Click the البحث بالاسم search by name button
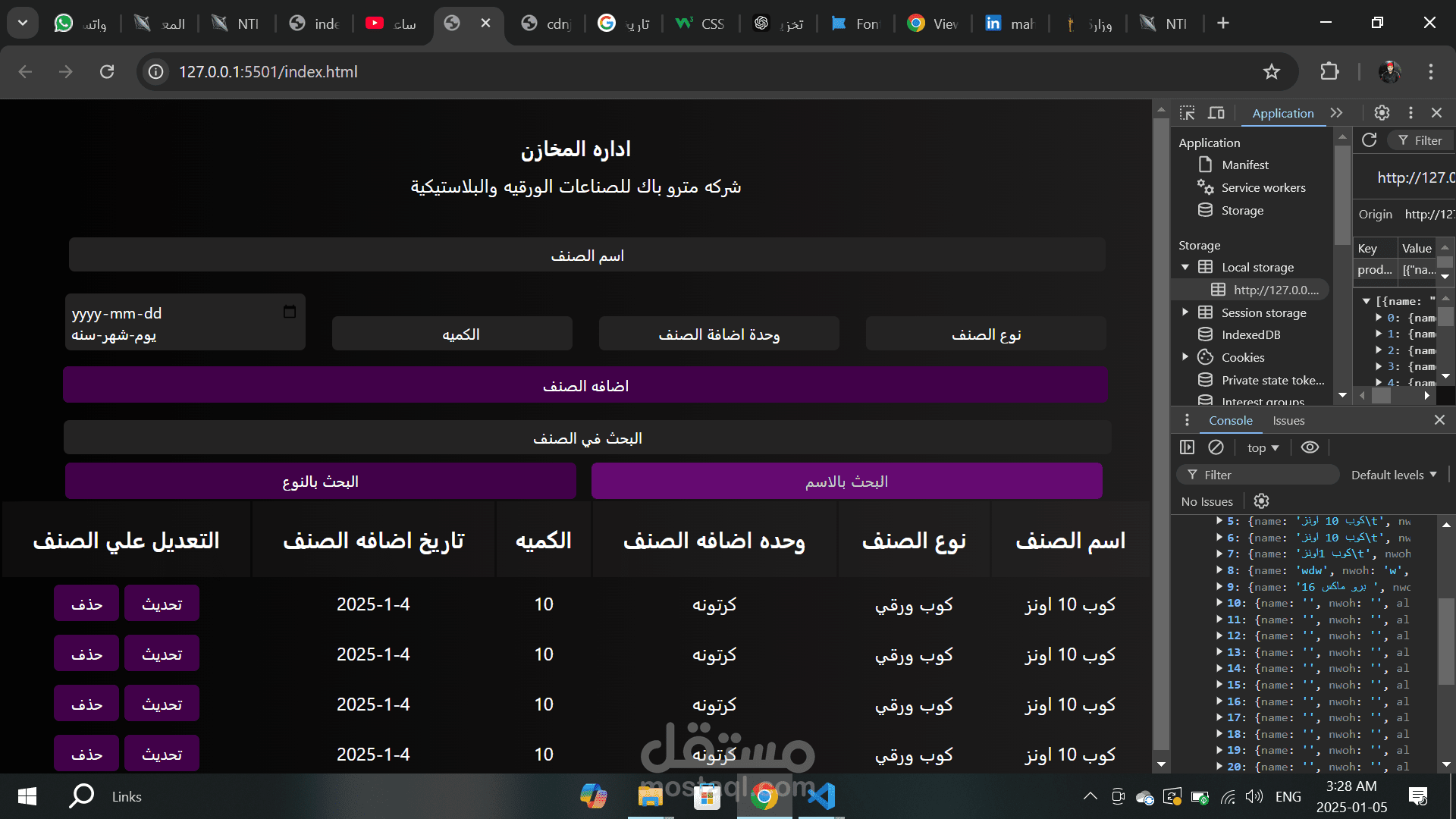The image size is (1456, 819). tap(846, 482)
